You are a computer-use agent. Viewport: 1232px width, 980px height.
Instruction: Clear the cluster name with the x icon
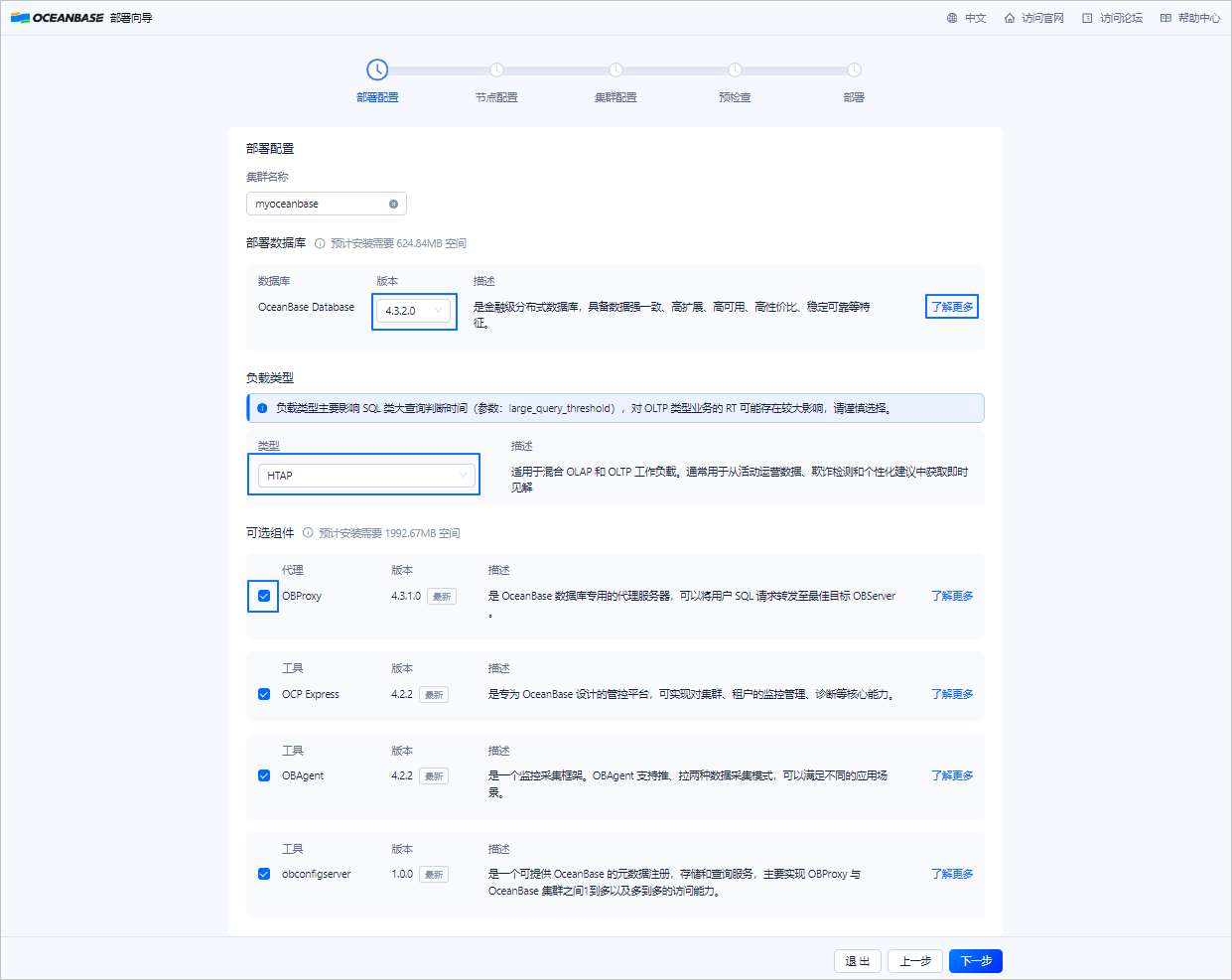393,204
